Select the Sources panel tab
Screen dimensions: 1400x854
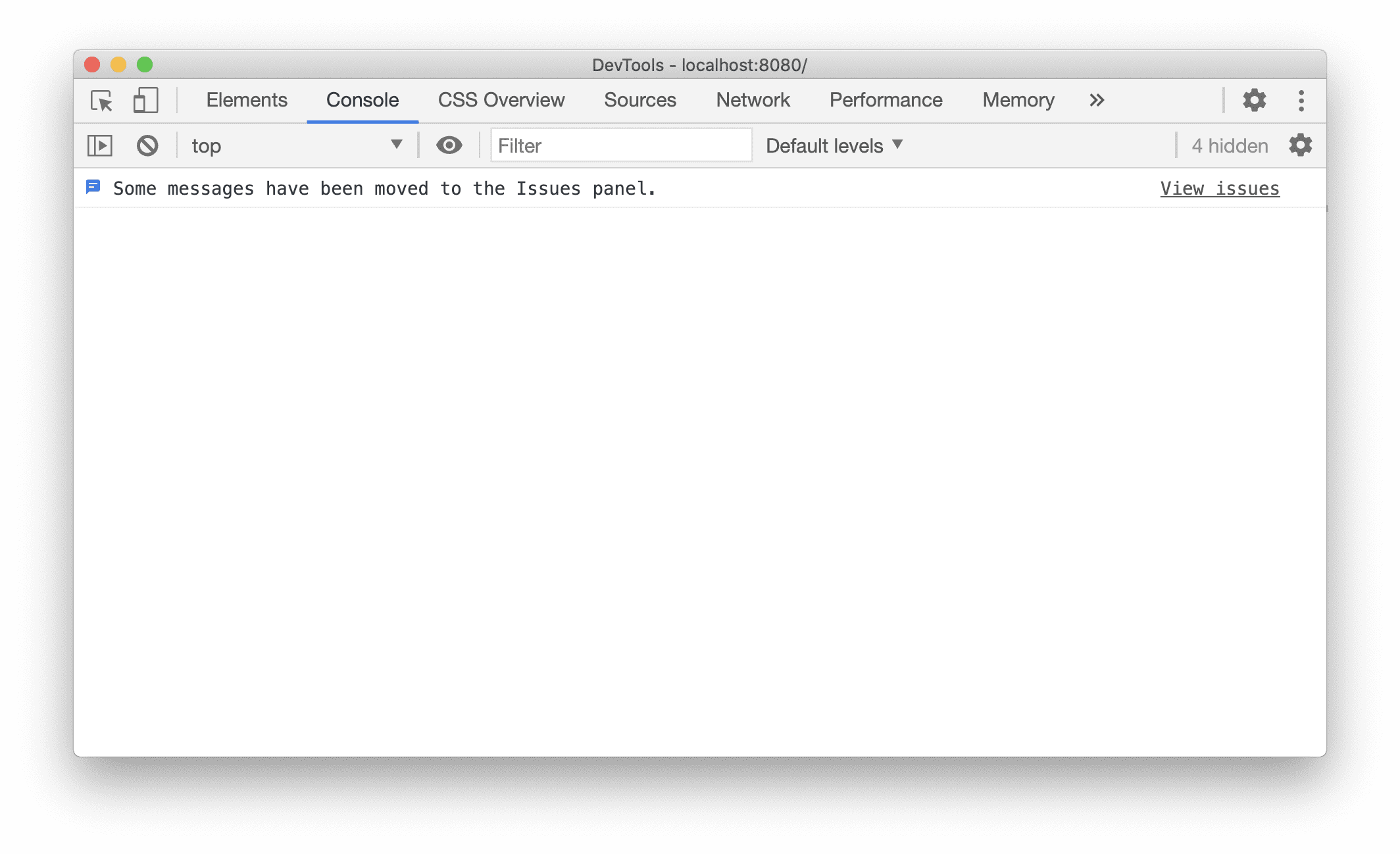coord(641,99)
